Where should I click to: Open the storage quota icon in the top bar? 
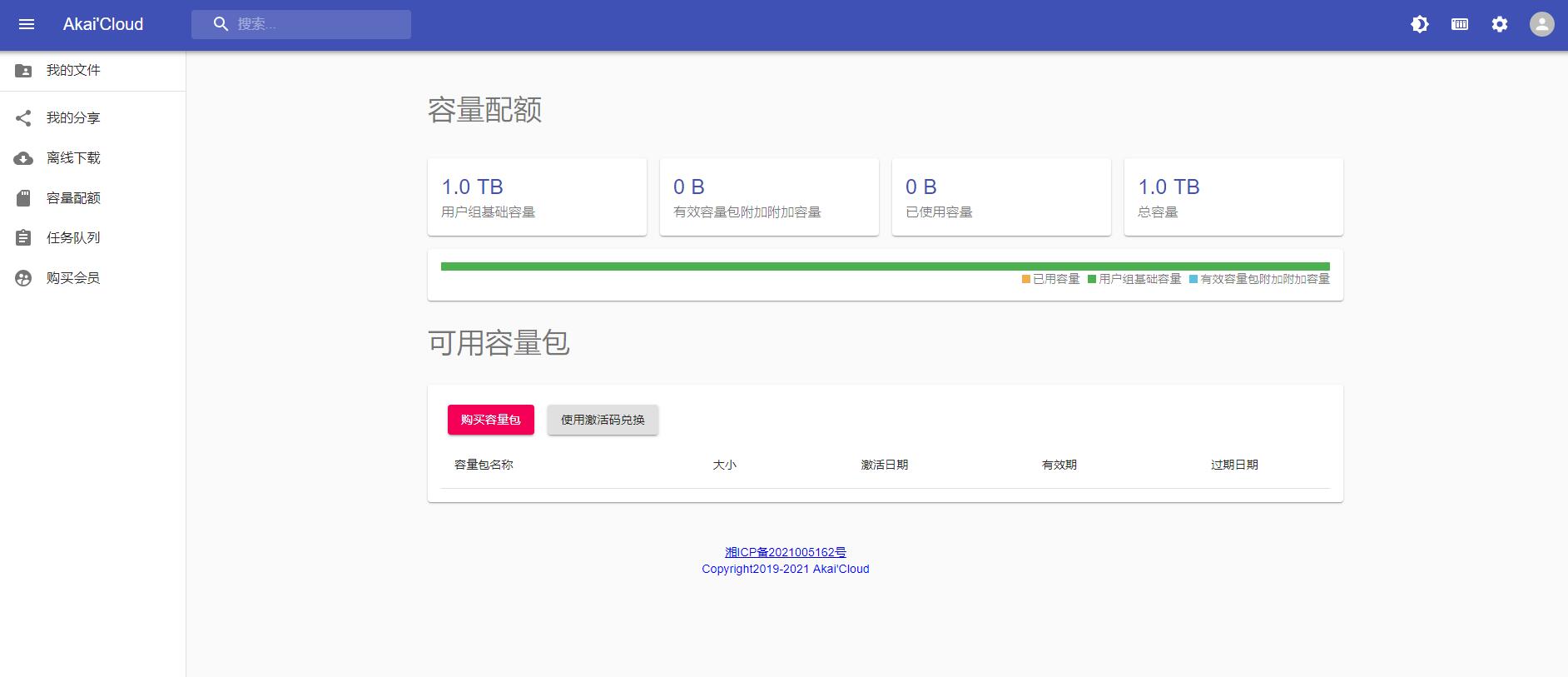1460,24
